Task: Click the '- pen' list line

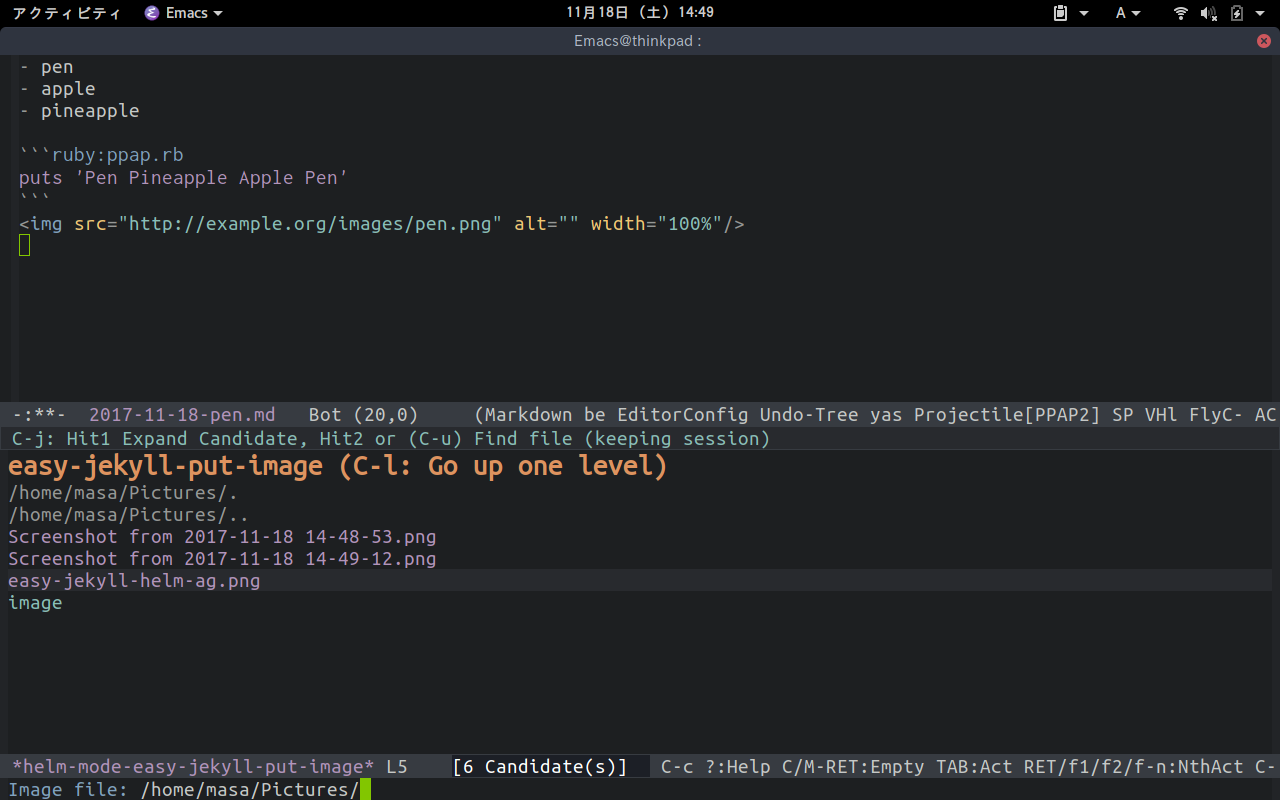Action: pyautogui.click(x=46, y=67)
